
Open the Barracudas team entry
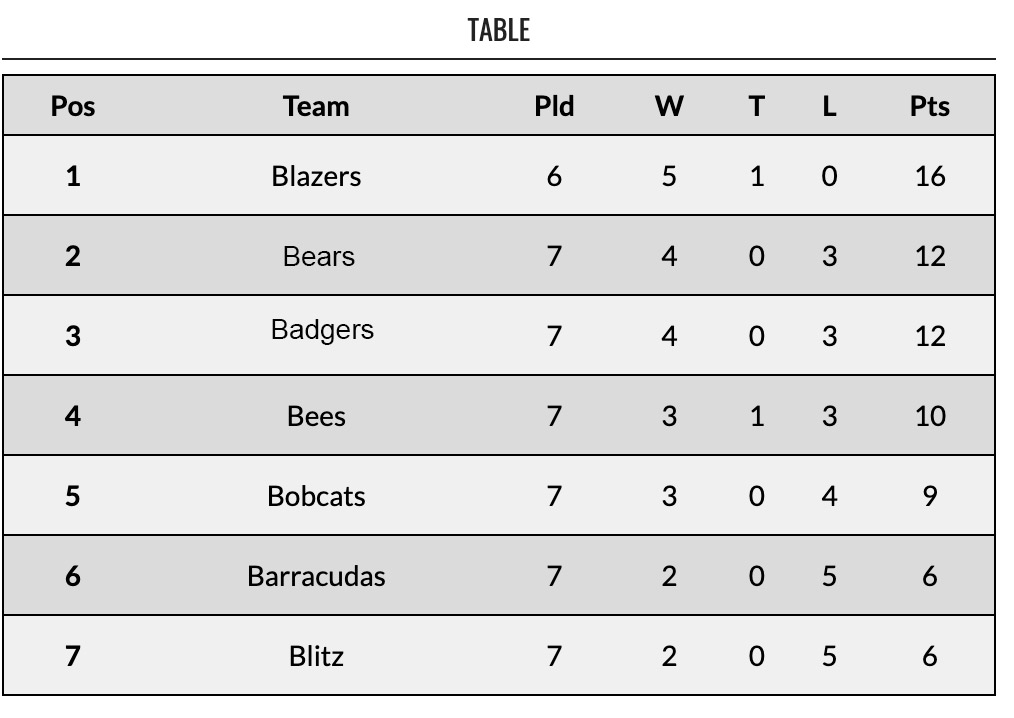[x=316, y=576]
